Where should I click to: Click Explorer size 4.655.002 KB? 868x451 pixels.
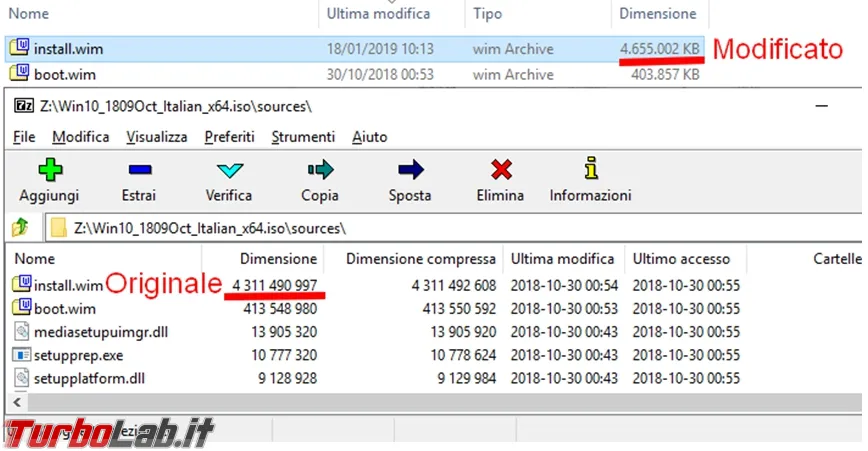coord(660,49)
